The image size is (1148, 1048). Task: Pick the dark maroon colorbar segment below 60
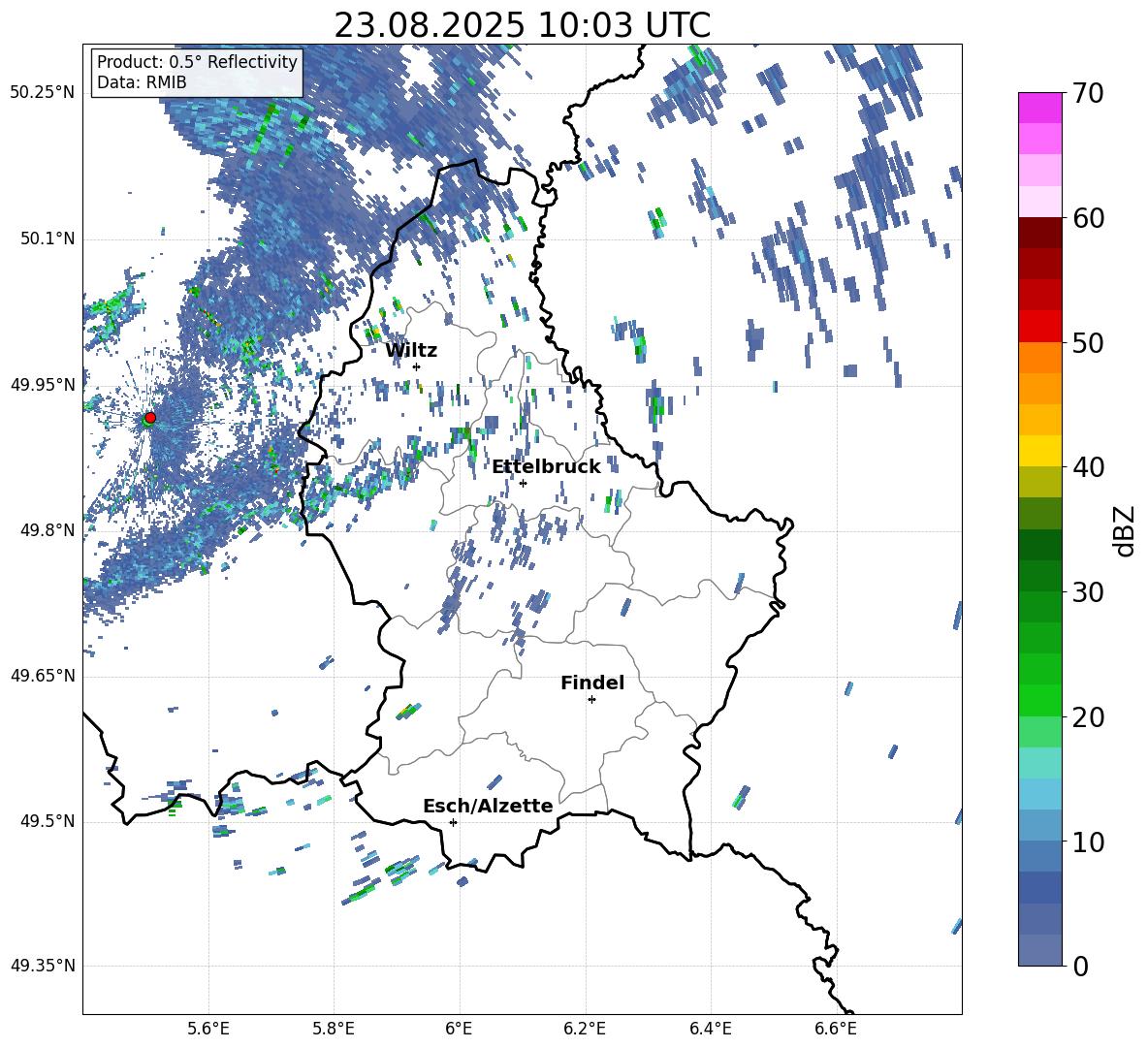point(1039,233)
